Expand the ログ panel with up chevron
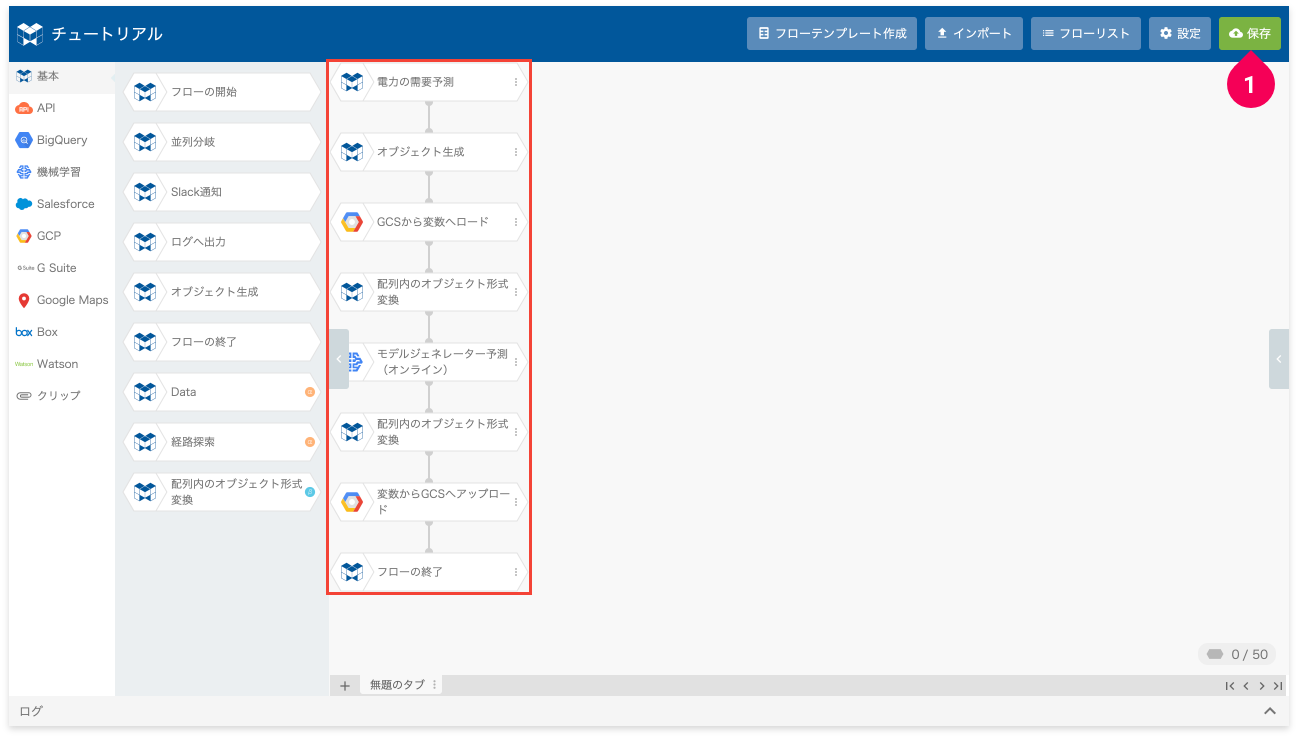The height and width of the screenshot is (738, 1298). pos(1270,711)
